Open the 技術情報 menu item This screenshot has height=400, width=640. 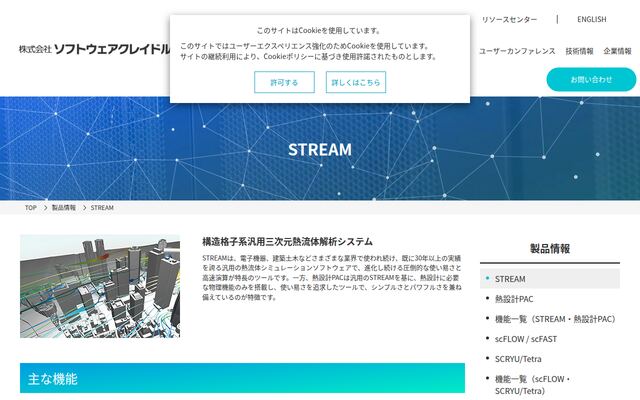click(579, 51)
